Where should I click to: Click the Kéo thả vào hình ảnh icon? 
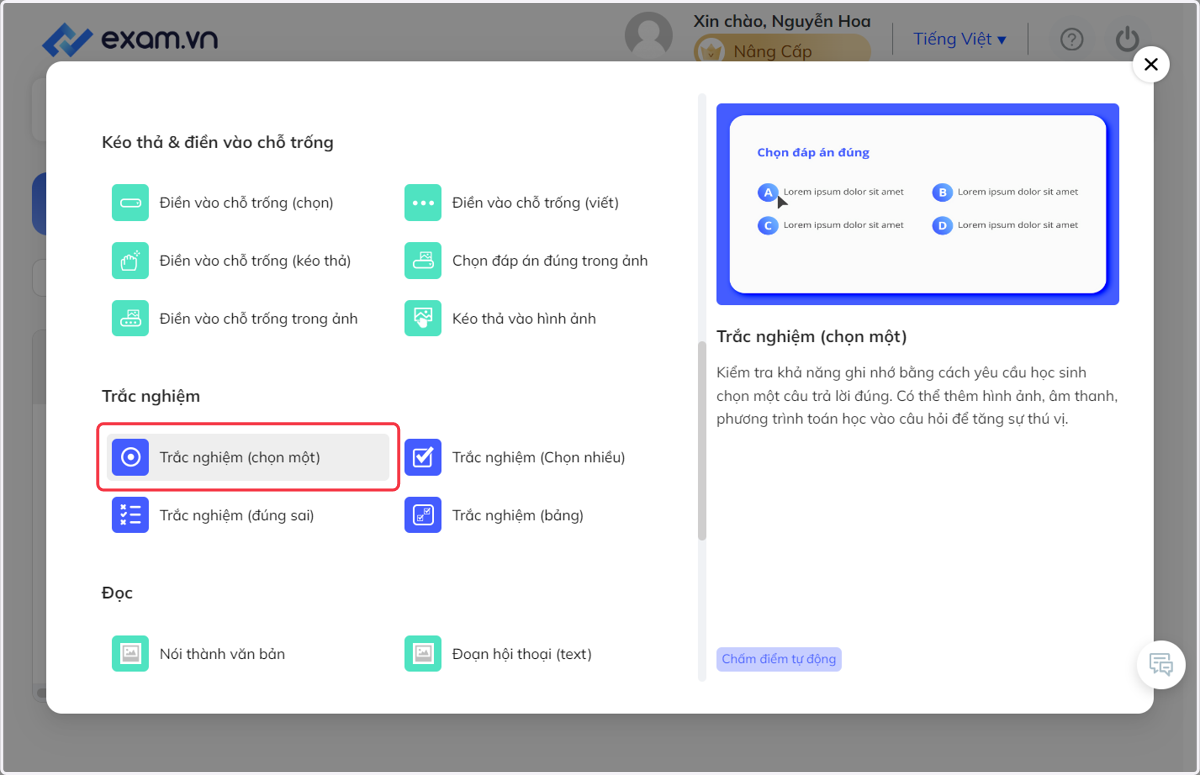click(423, 319)
